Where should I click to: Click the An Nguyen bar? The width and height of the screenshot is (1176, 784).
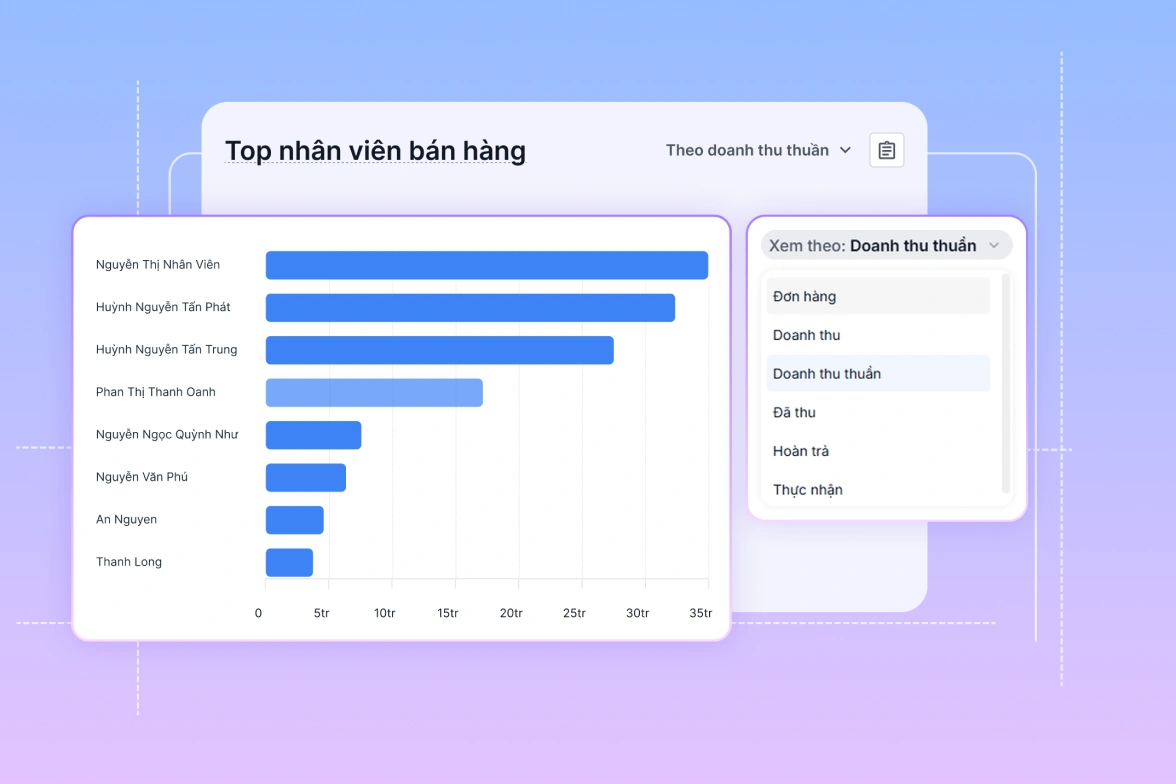point(294,520)
